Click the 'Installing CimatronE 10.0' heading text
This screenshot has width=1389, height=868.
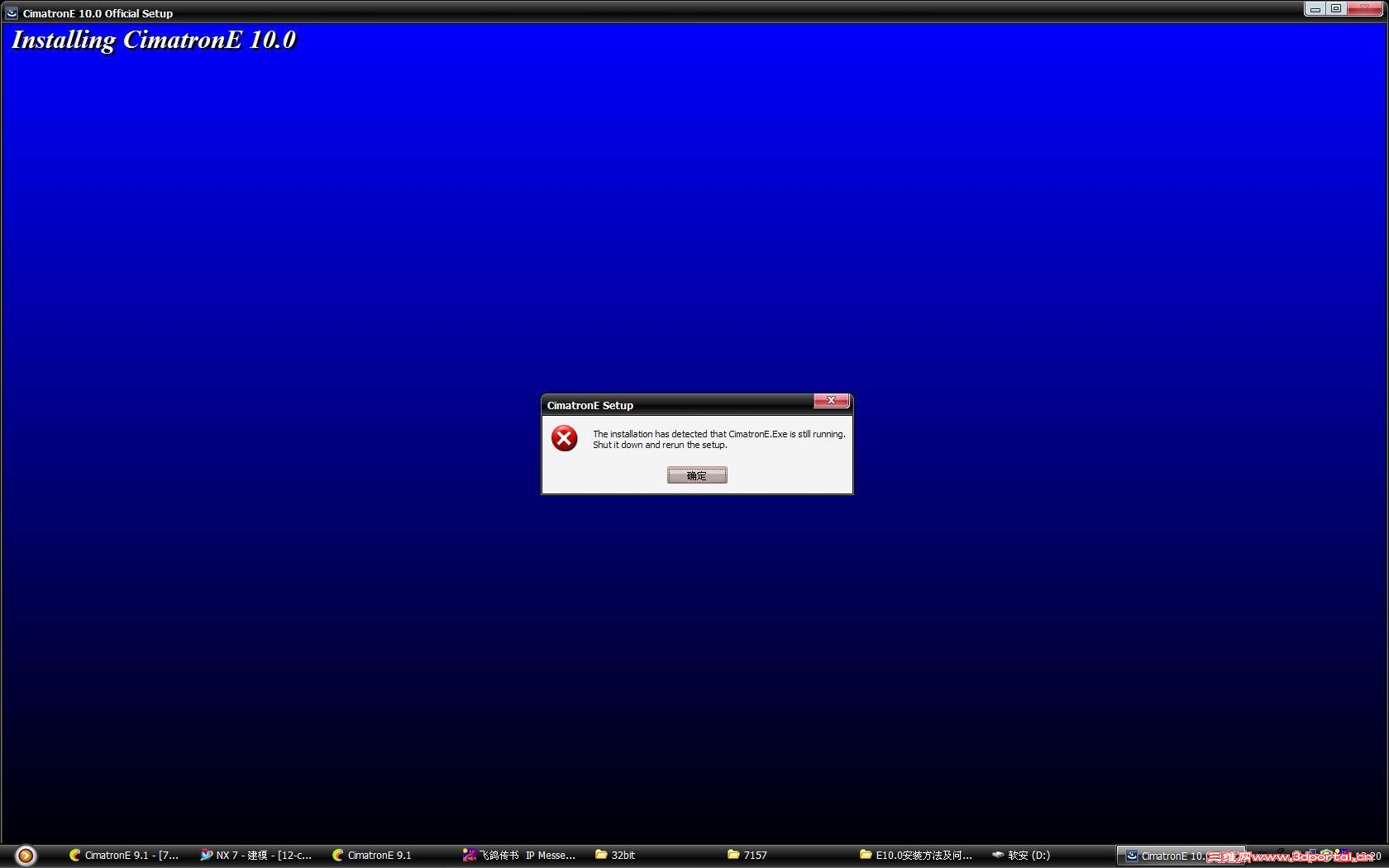coord(154,41)
